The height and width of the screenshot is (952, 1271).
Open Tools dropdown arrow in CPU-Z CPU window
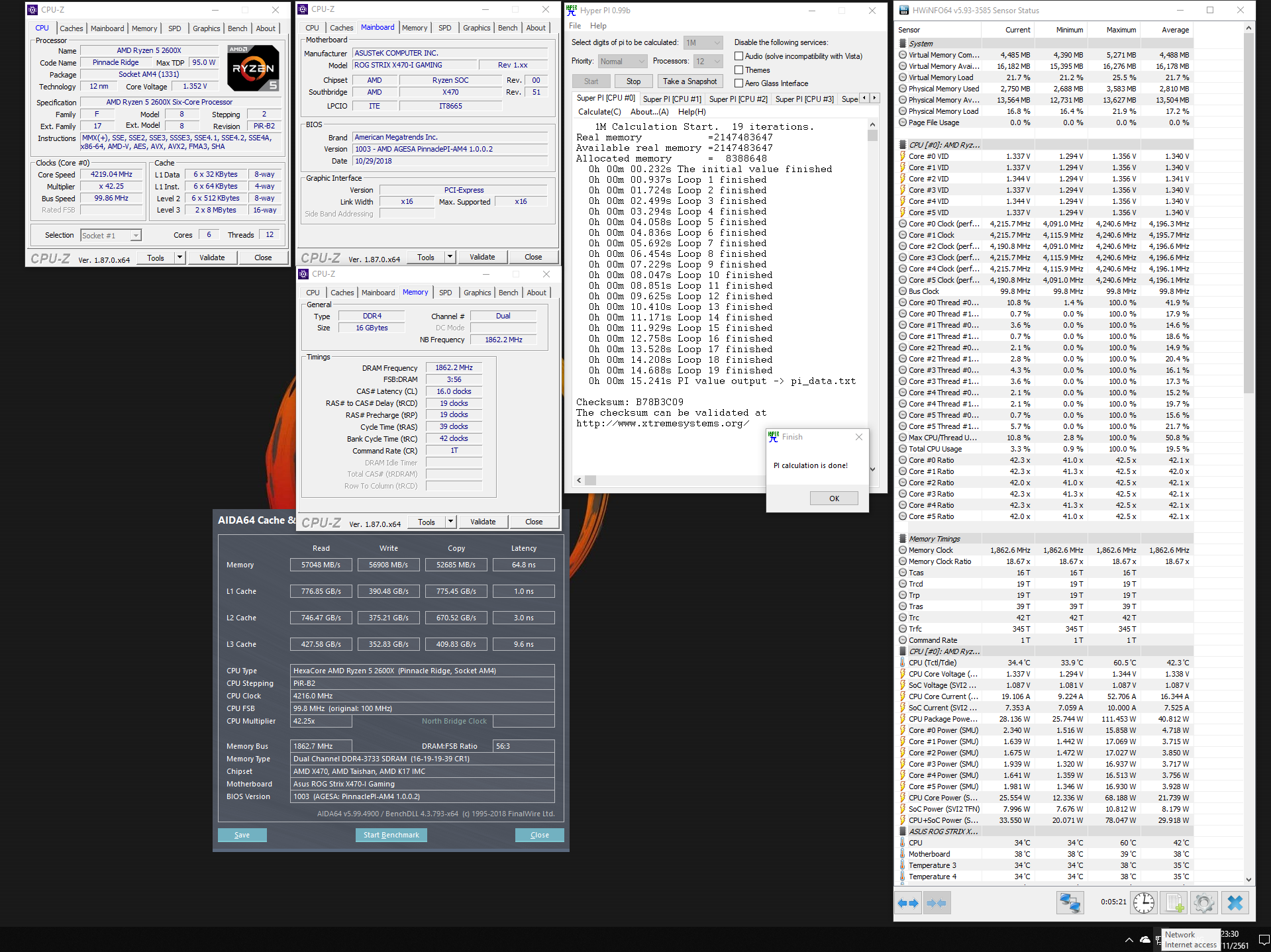coord(179,258)
